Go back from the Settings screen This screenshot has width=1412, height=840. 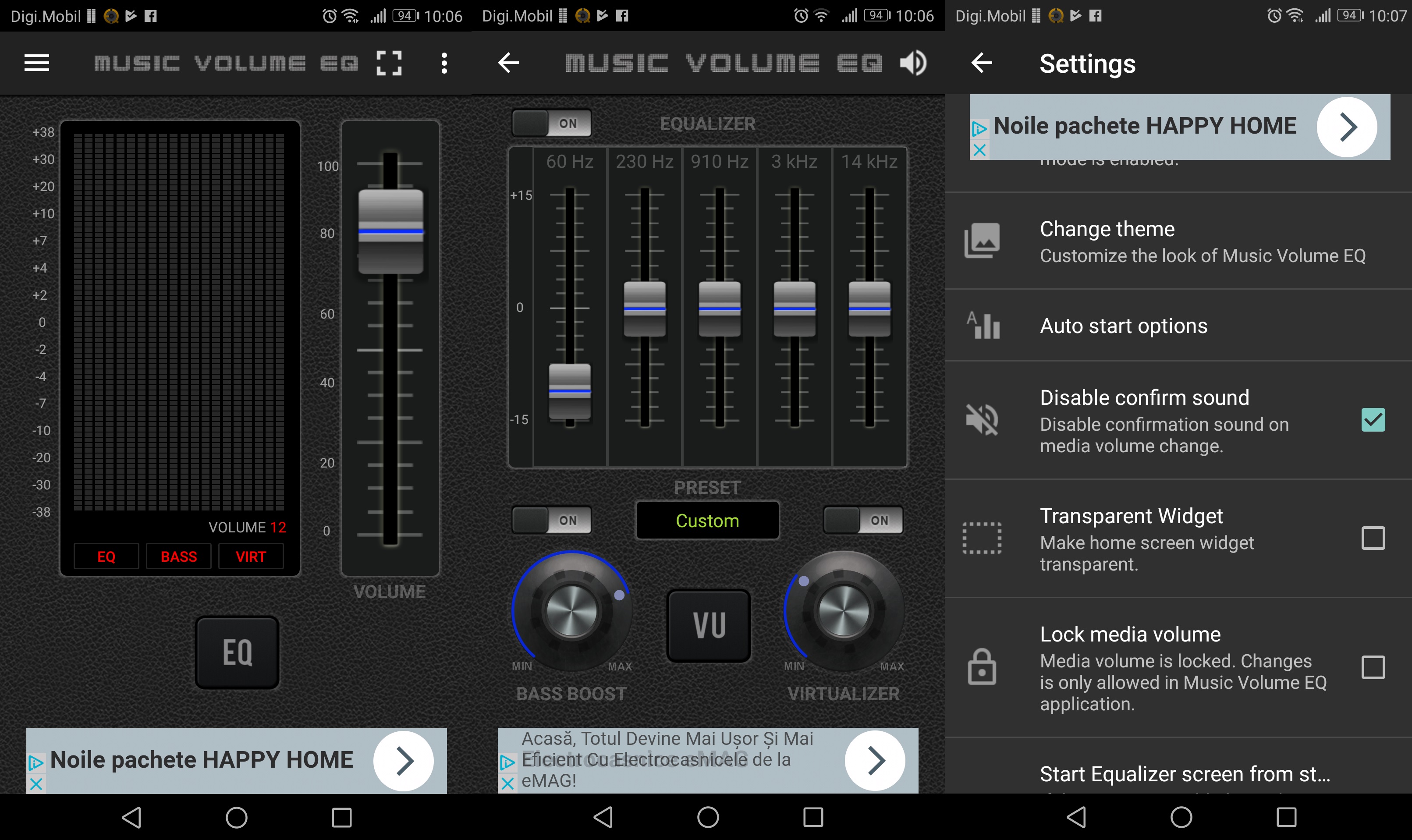982,63
